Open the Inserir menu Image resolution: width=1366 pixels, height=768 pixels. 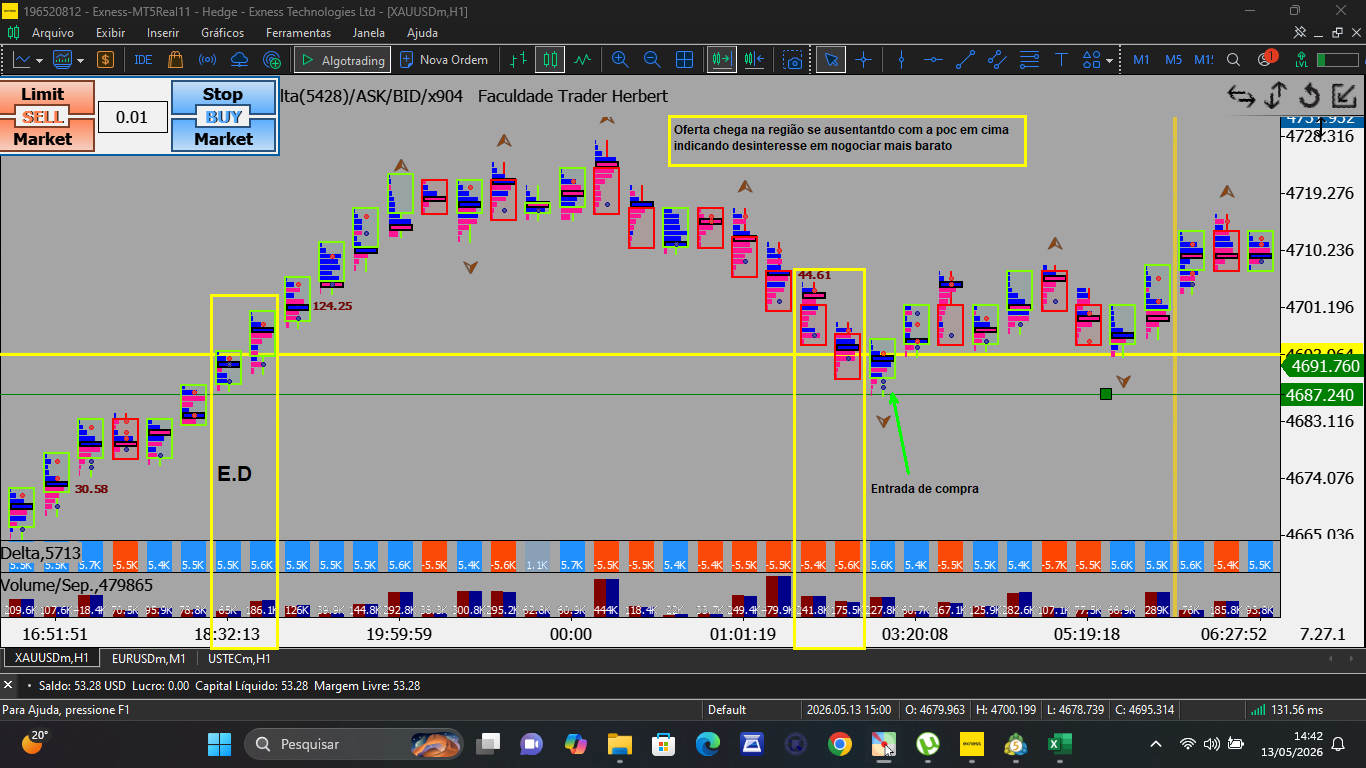tap(162, 32)
